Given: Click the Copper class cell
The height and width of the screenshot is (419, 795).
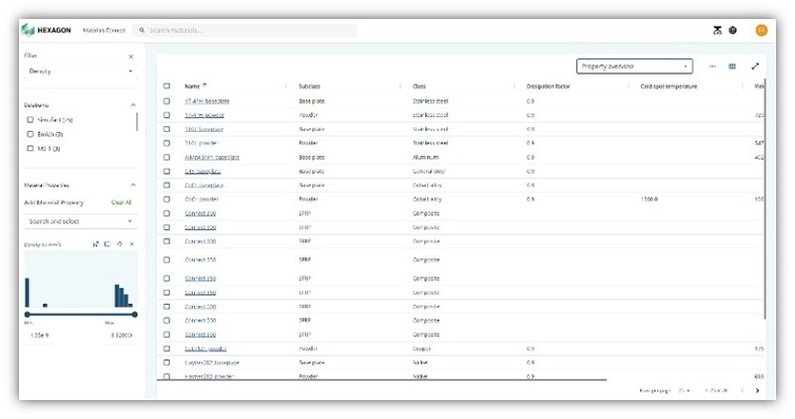Looking at the screenshot, I should point(422,348).
